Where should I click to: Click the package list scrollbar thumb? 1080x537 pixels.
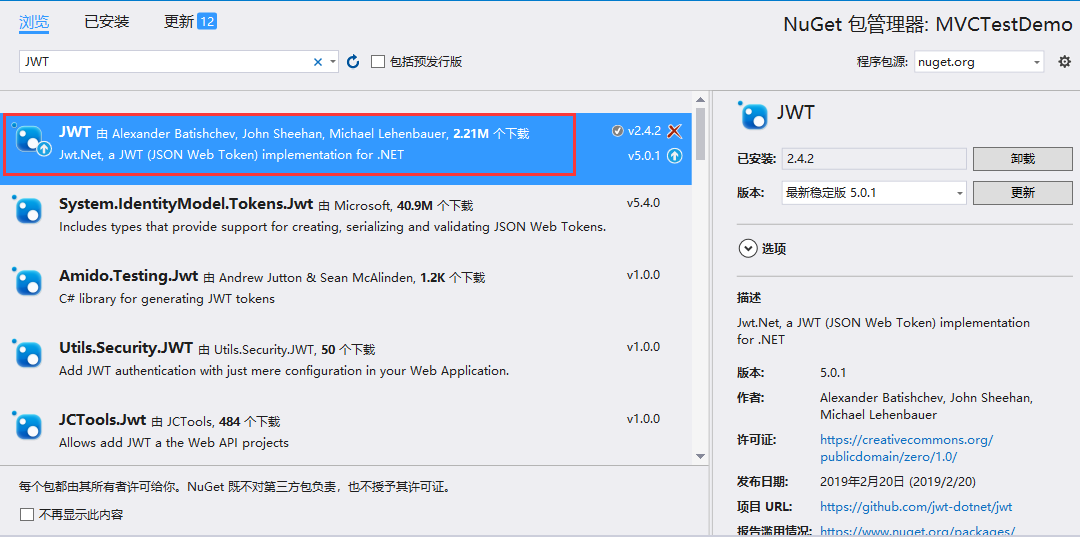point(700,133)
